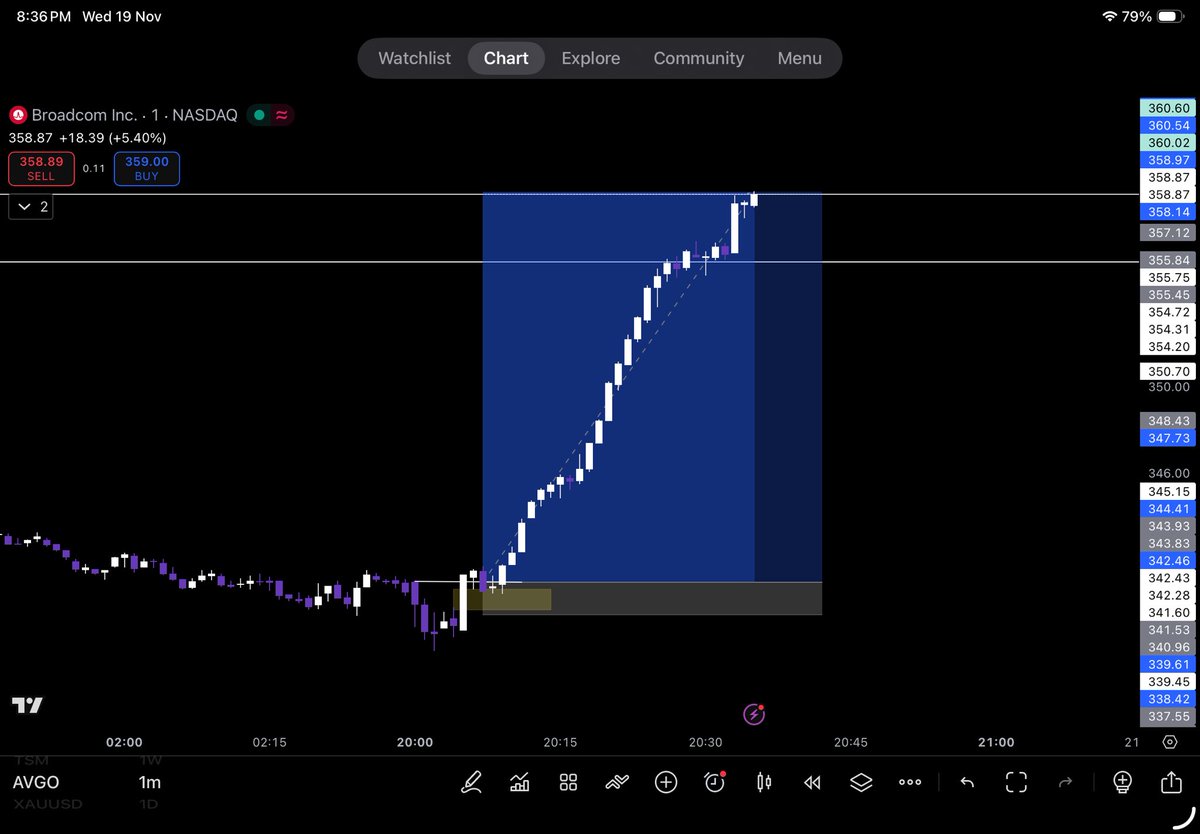Open the object tree layers icon
Screen dimensions: 1200x834
[861, 782]
